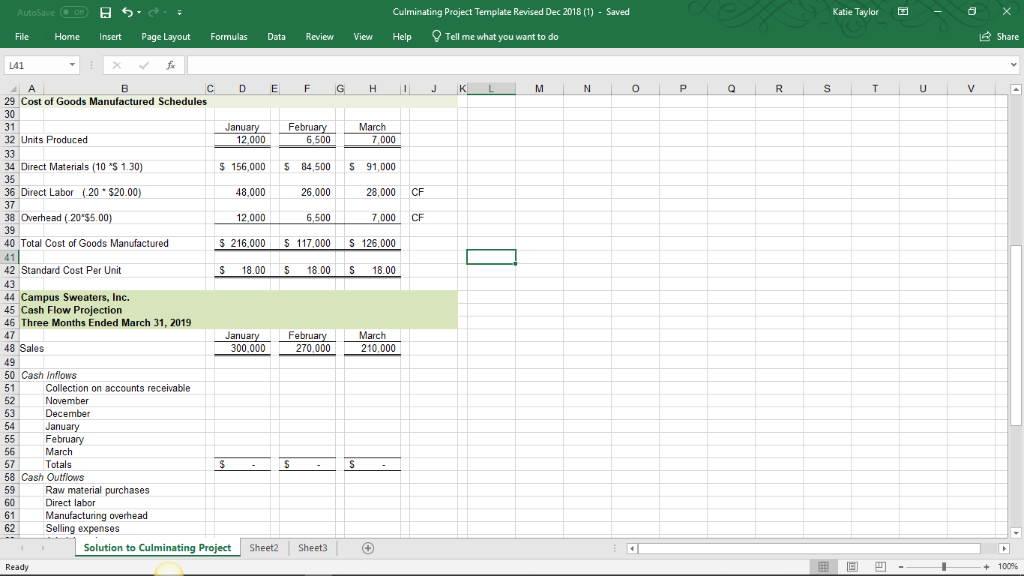Click the 100% zoom level
The width and height of the screenshot is (1024, 576).
tap(1008, 567)
